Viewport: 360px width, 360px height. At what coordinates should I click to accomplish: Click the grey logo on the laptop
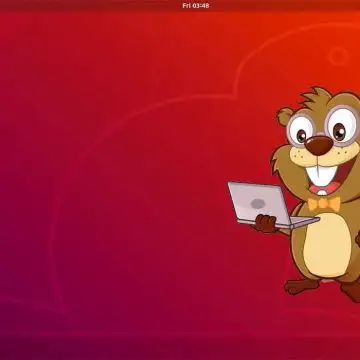point(257,203)
